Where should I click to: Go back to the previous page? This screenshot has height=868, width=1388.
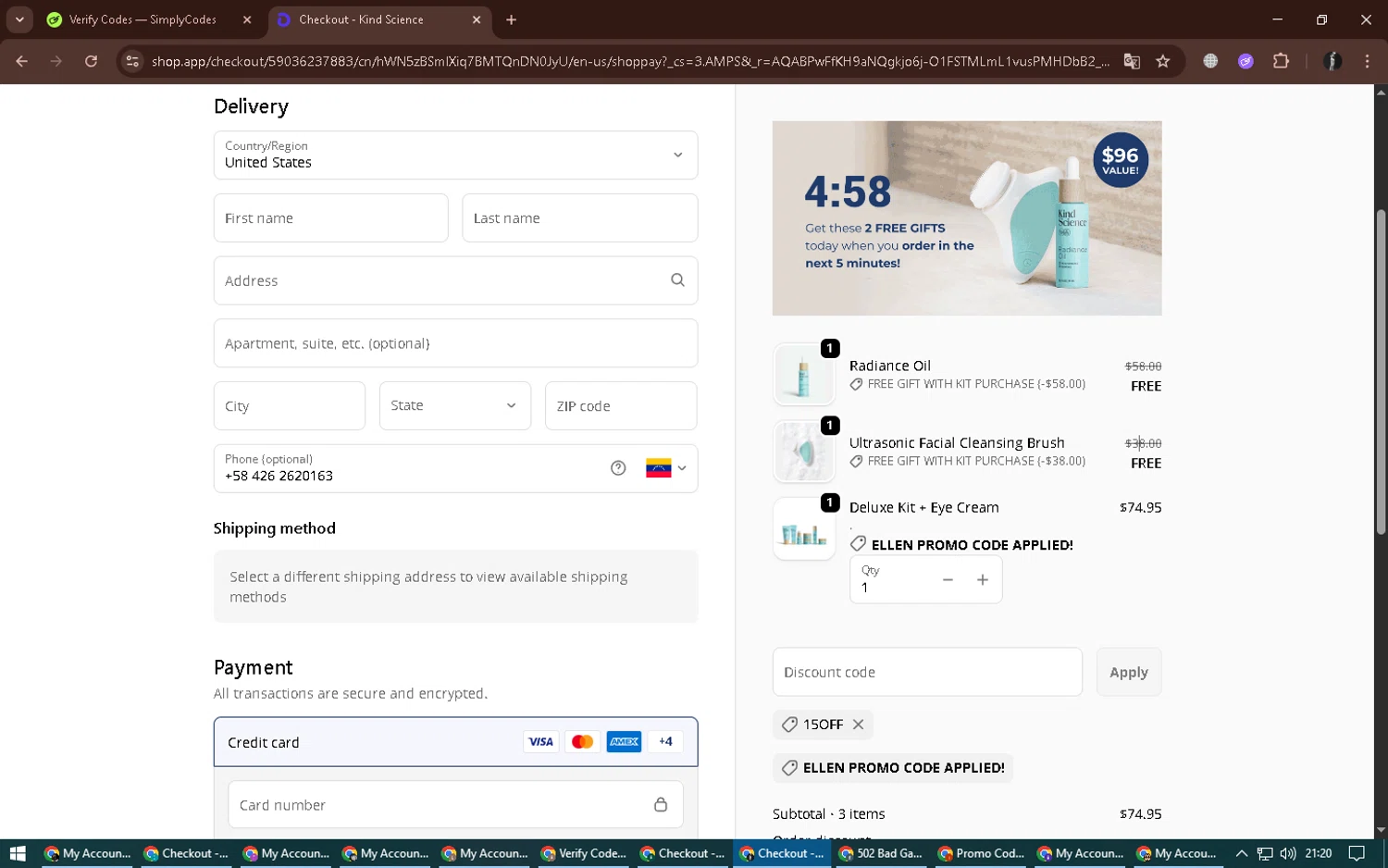pyautogui.click(x=21, y=61)
